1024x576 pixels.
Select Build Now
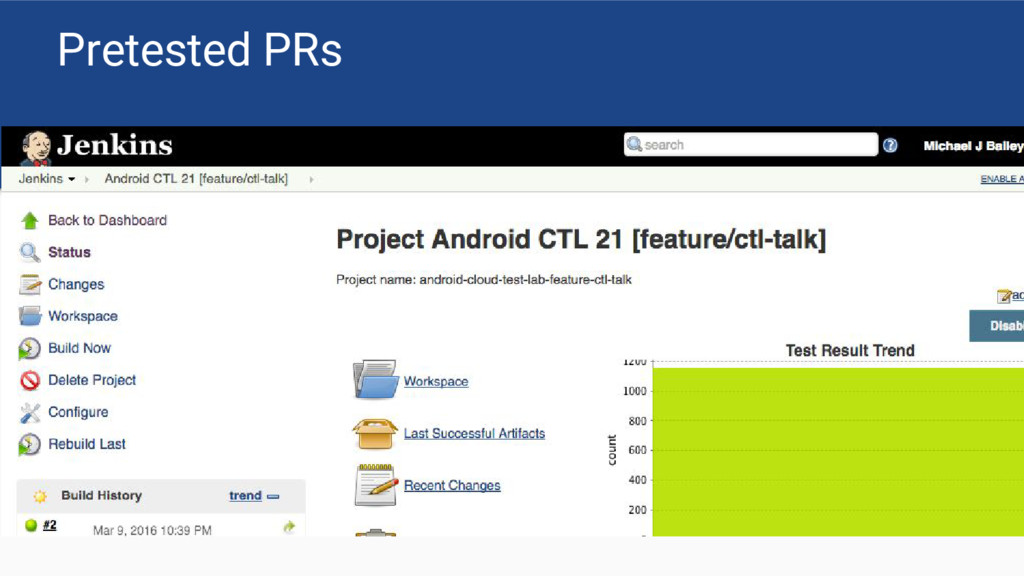point(80,348)
